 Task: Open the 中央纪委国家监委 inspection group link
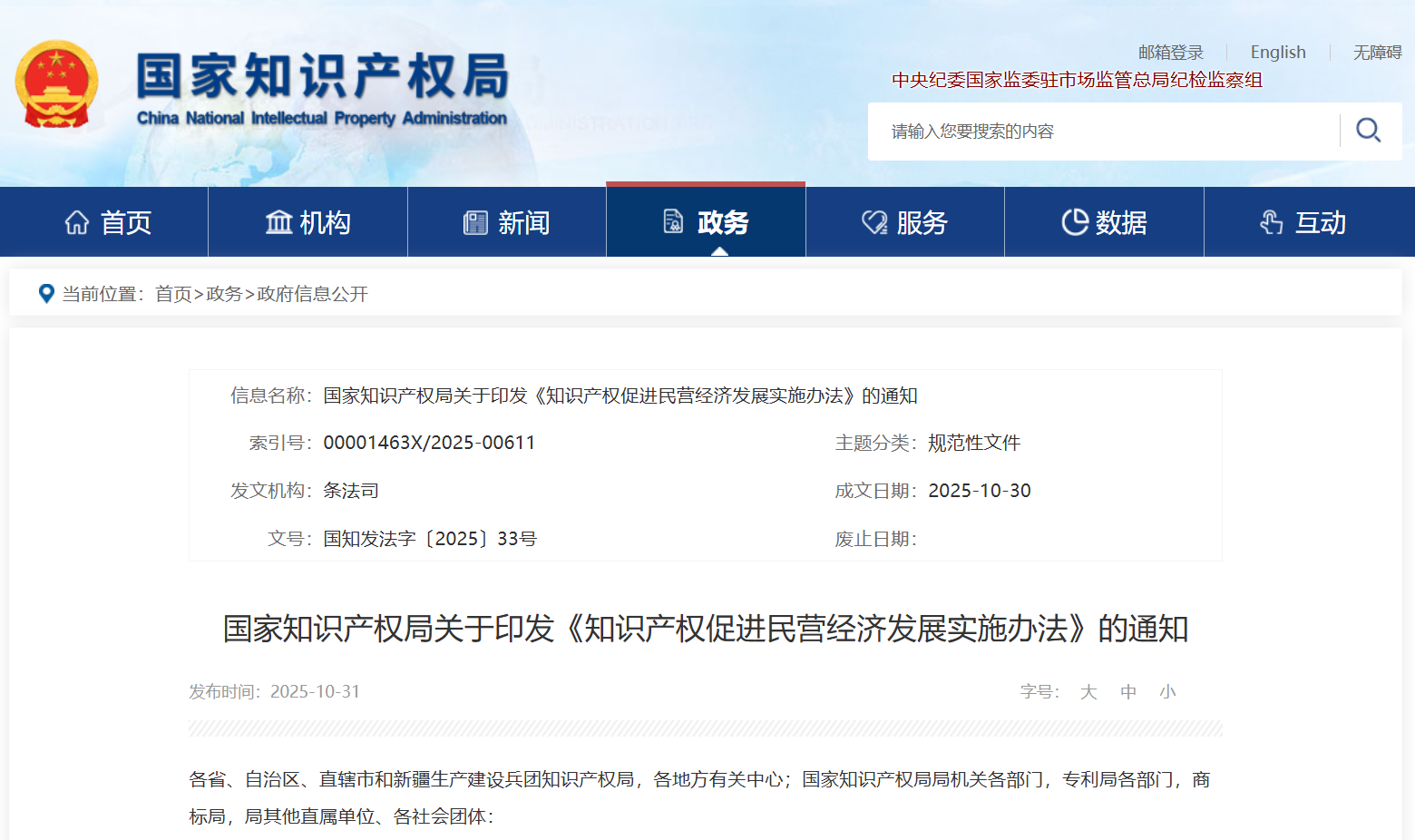[1077, 80]
